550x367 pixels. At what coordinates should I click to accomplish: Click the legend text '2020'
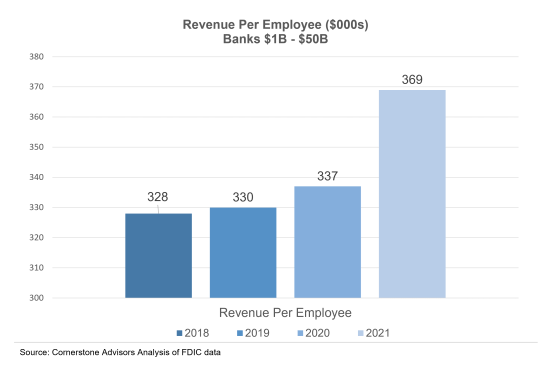coord(317,333)
